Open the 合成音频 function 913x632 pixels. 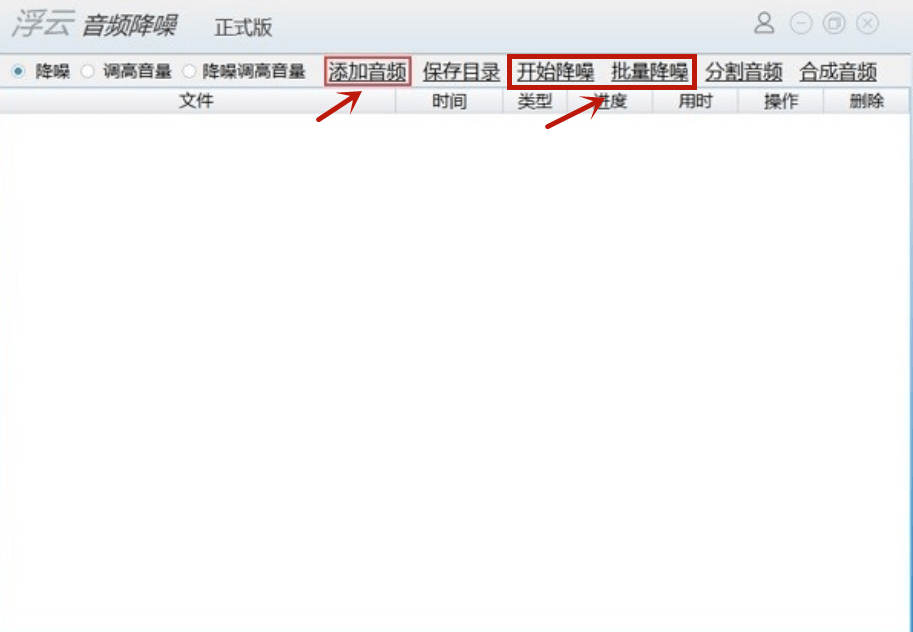(838, 72)
